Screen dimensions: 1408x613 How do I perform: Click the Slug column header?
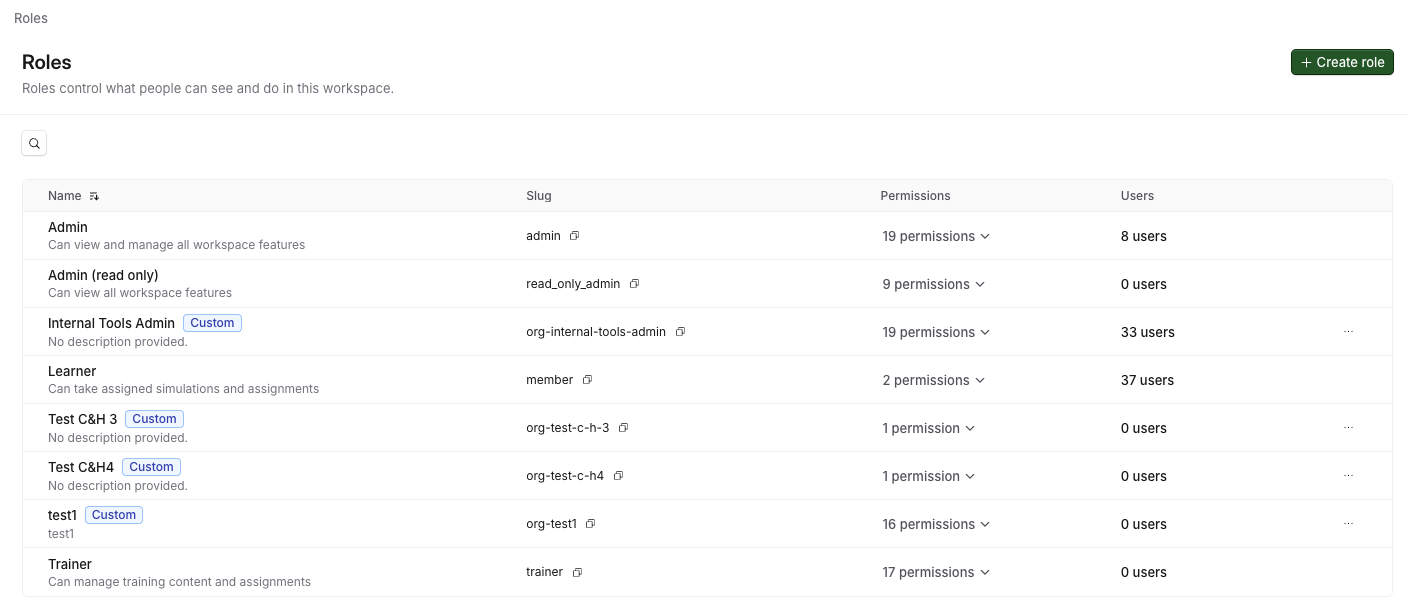(x=539, y=196)
